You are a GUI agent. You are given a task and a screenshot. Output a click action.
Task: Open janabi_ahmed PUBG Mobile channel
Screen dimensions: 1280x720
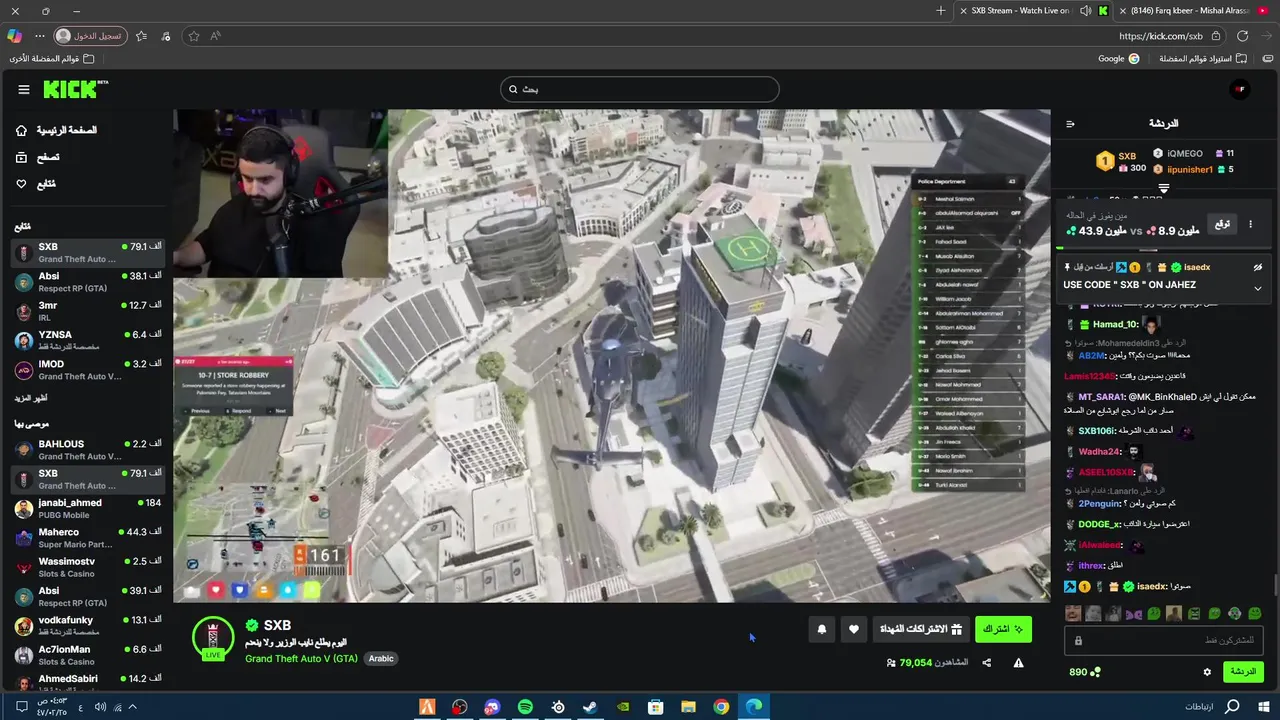pos(88,508)
